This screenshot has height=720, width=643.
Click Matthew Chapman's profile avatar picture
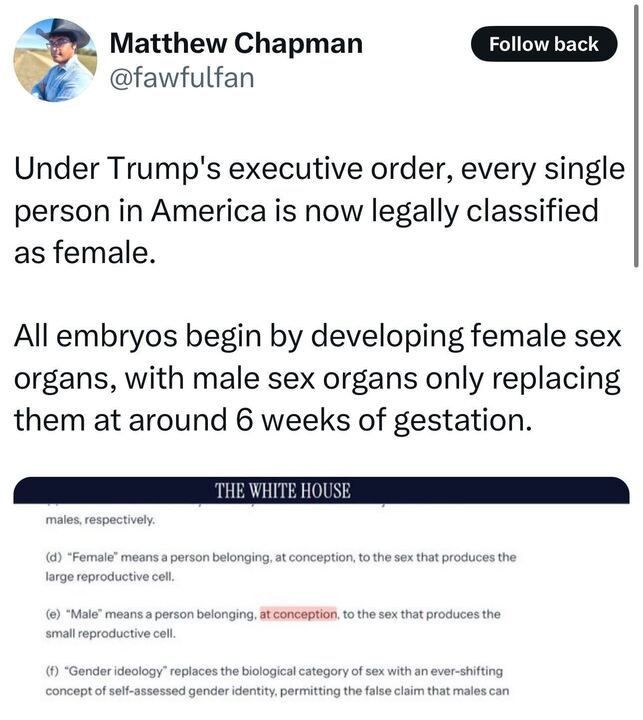(55, 60)
